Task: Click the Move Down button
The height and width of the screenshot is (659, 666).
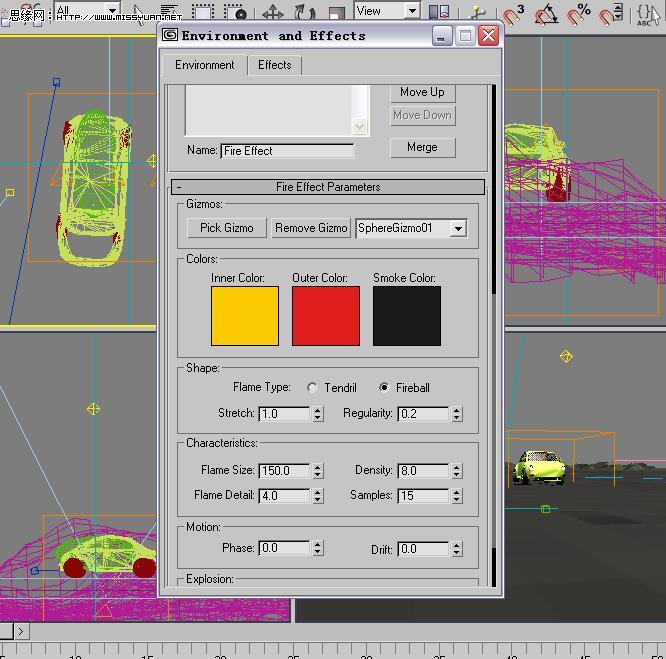Action: point(423,115)
